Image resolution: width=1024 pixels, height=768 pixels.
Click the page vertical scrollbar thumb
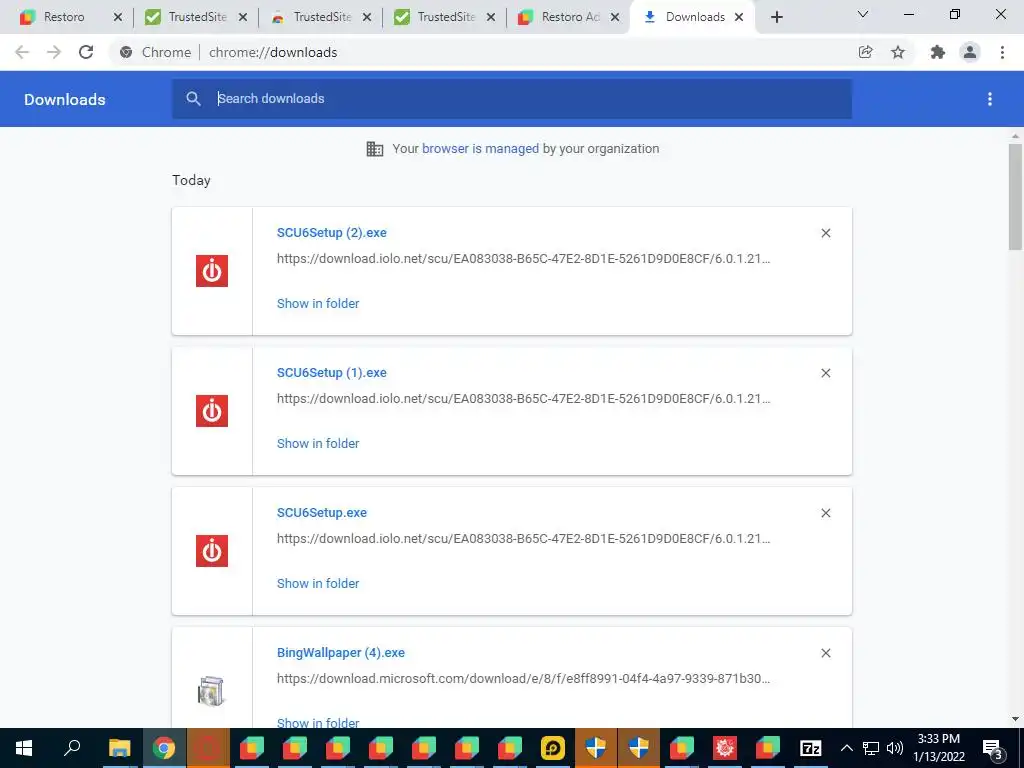(x=1015, y=196)
